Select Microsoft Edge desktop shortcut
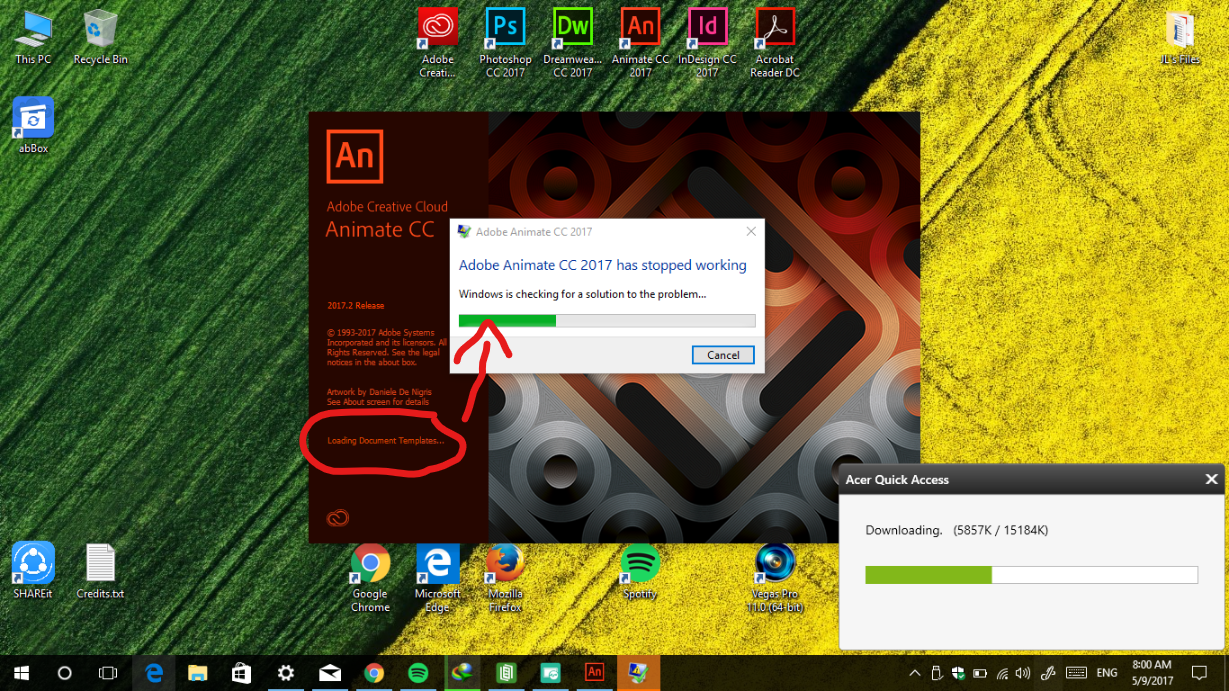 (x=437, y=578)
